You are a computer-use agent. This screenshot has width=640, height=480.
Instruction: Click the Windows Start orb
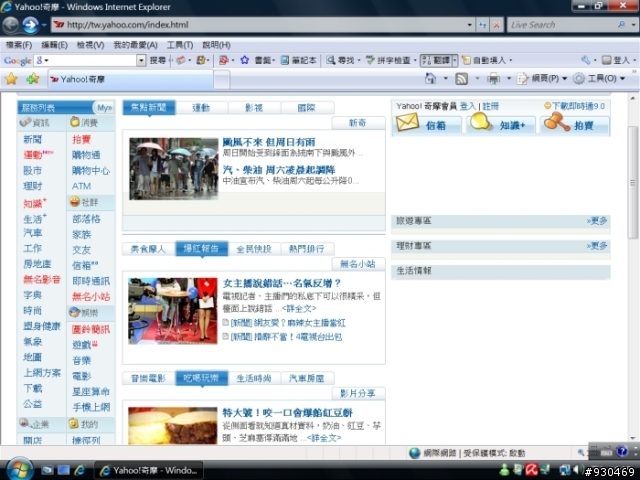pos(19,469)
